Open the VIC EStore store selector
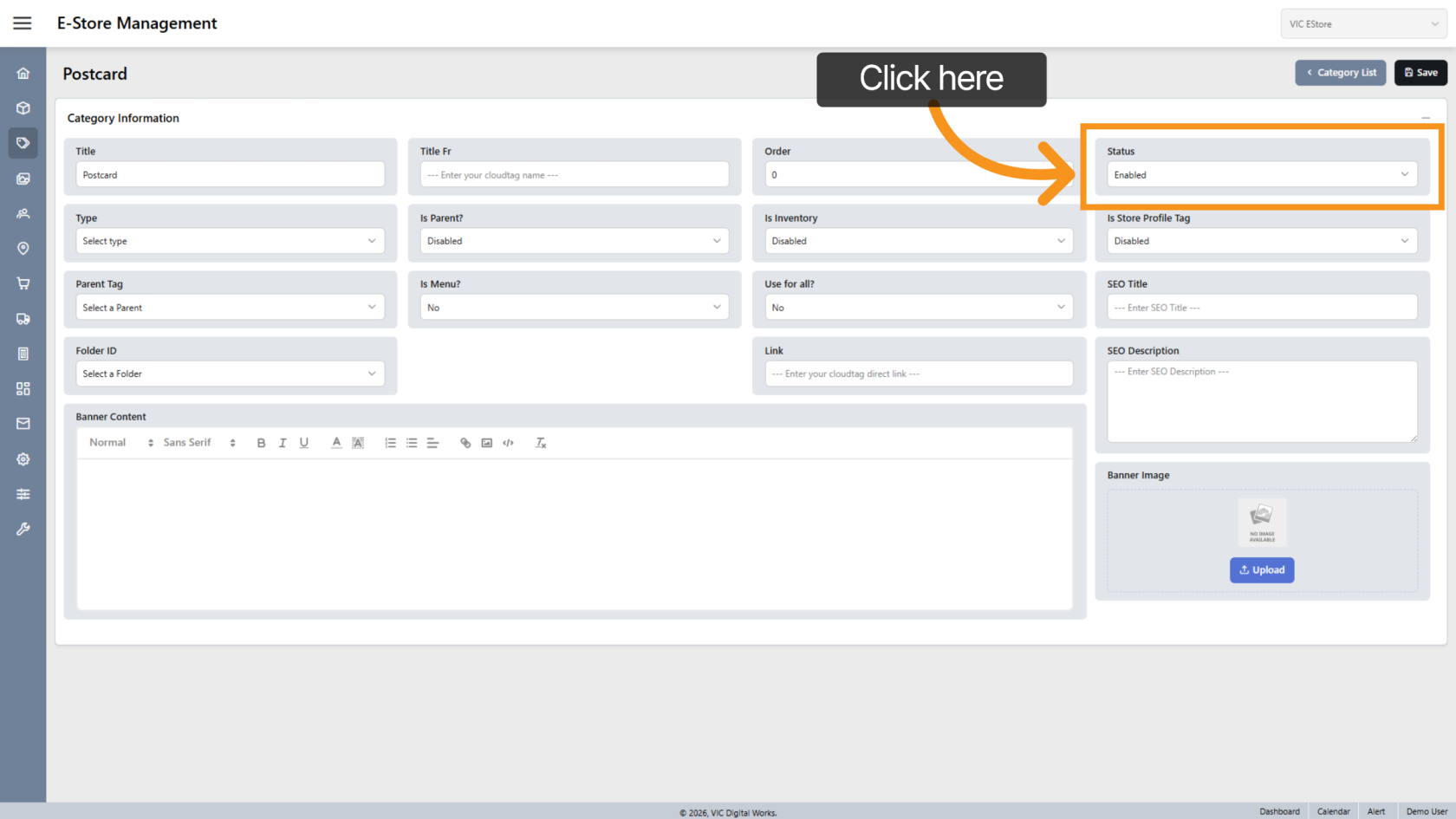The height and width of the screenshot is (819, 1456). pos(1362,24)
